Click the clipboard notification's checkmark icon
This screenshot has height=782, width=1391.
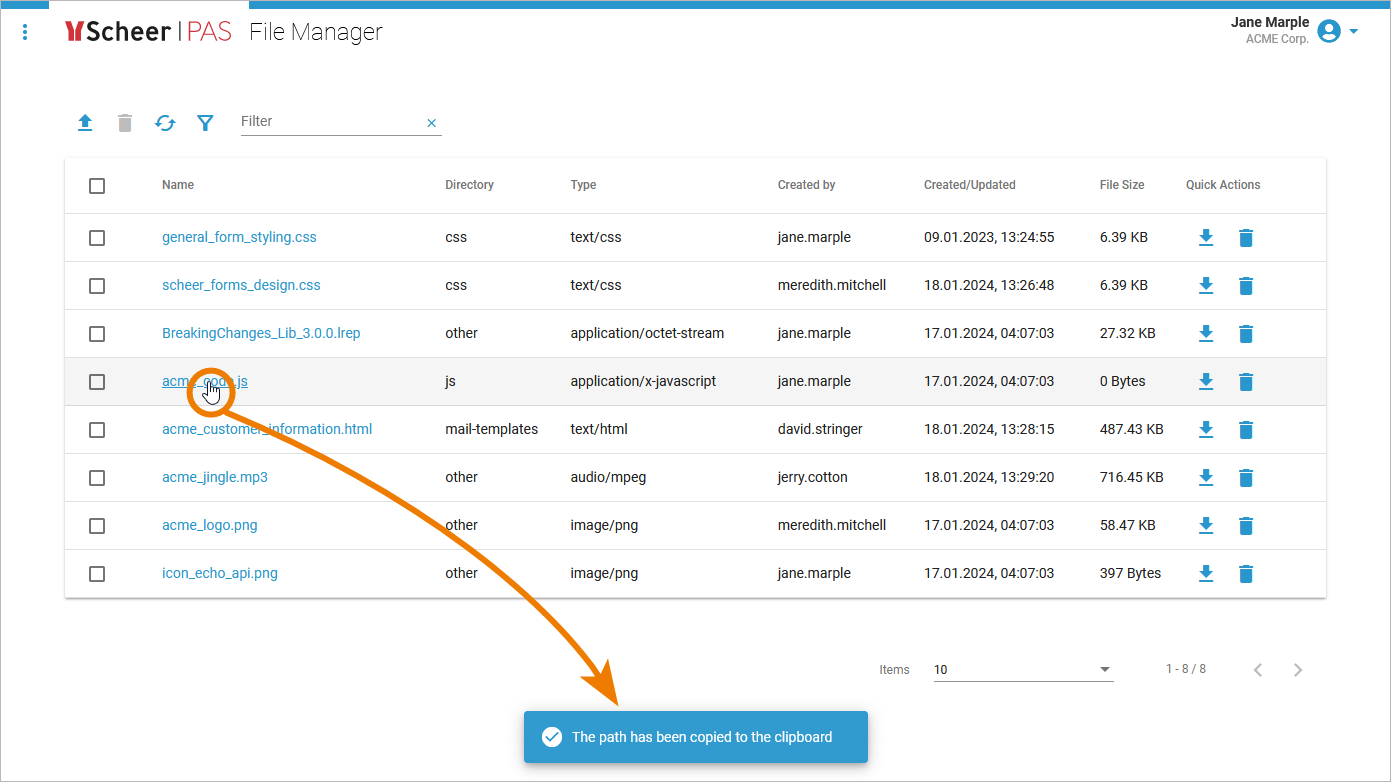coord(552,737)
